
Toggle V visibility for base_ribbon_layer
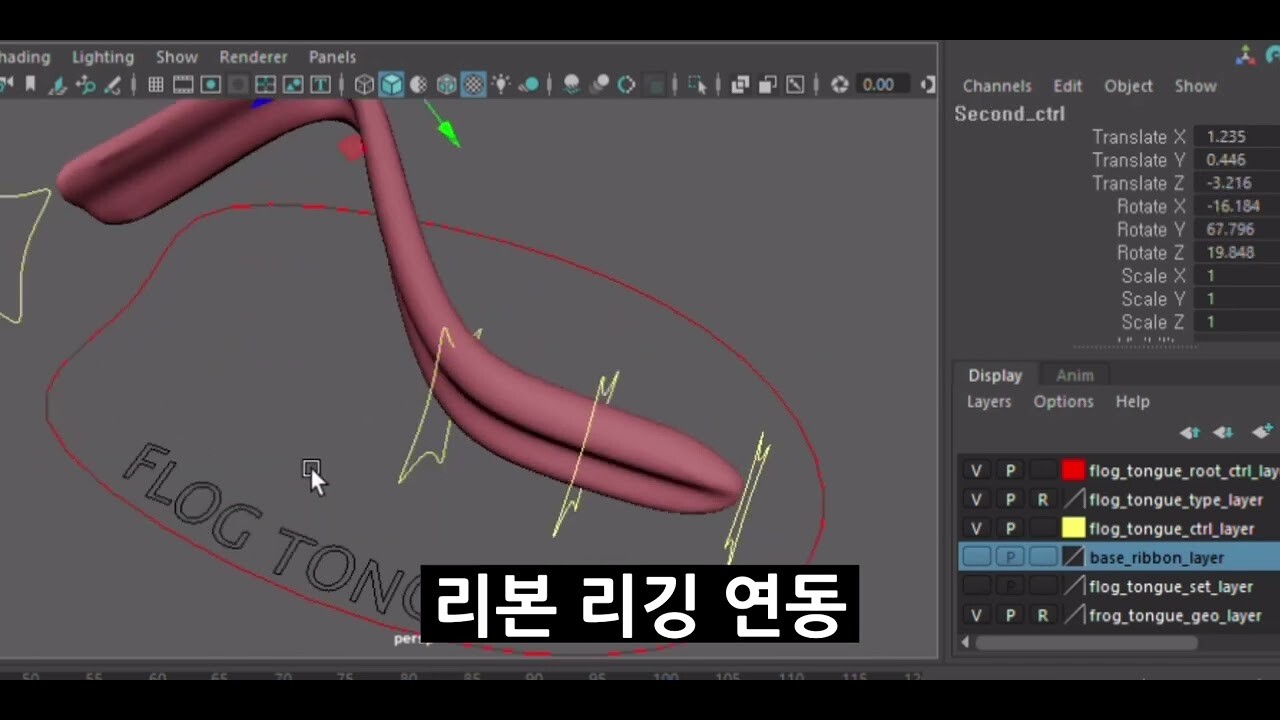(x=977, y=557)
